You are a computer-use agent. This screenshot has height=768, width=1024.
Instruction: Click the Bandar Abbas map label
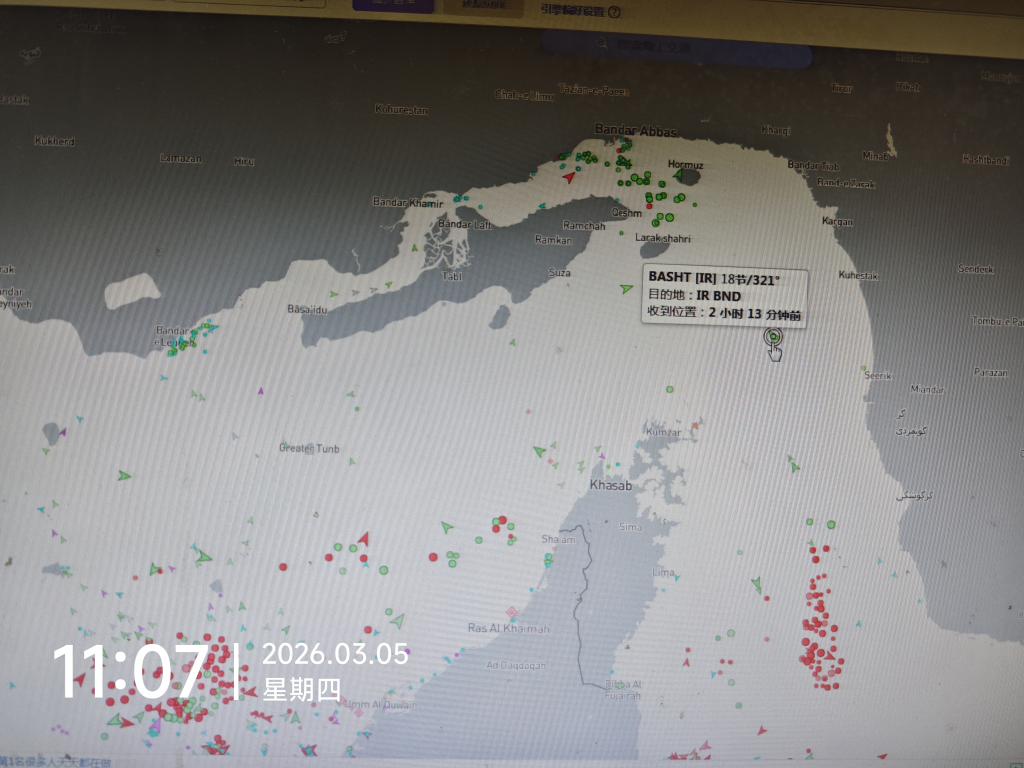coord(635,131)
